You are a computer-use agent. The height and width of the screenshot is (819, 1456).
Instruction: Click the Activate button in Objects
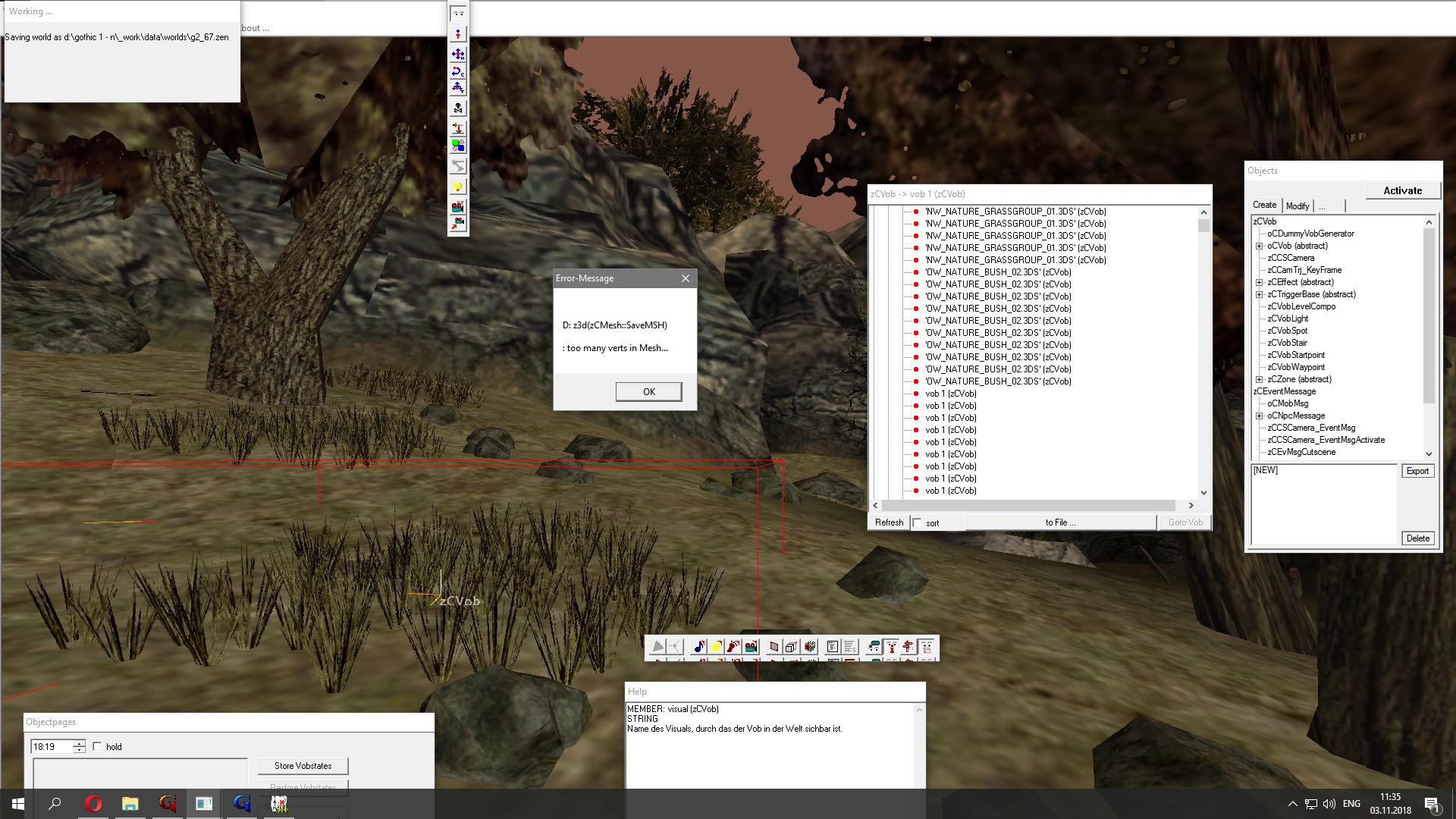pos(1402,190)
